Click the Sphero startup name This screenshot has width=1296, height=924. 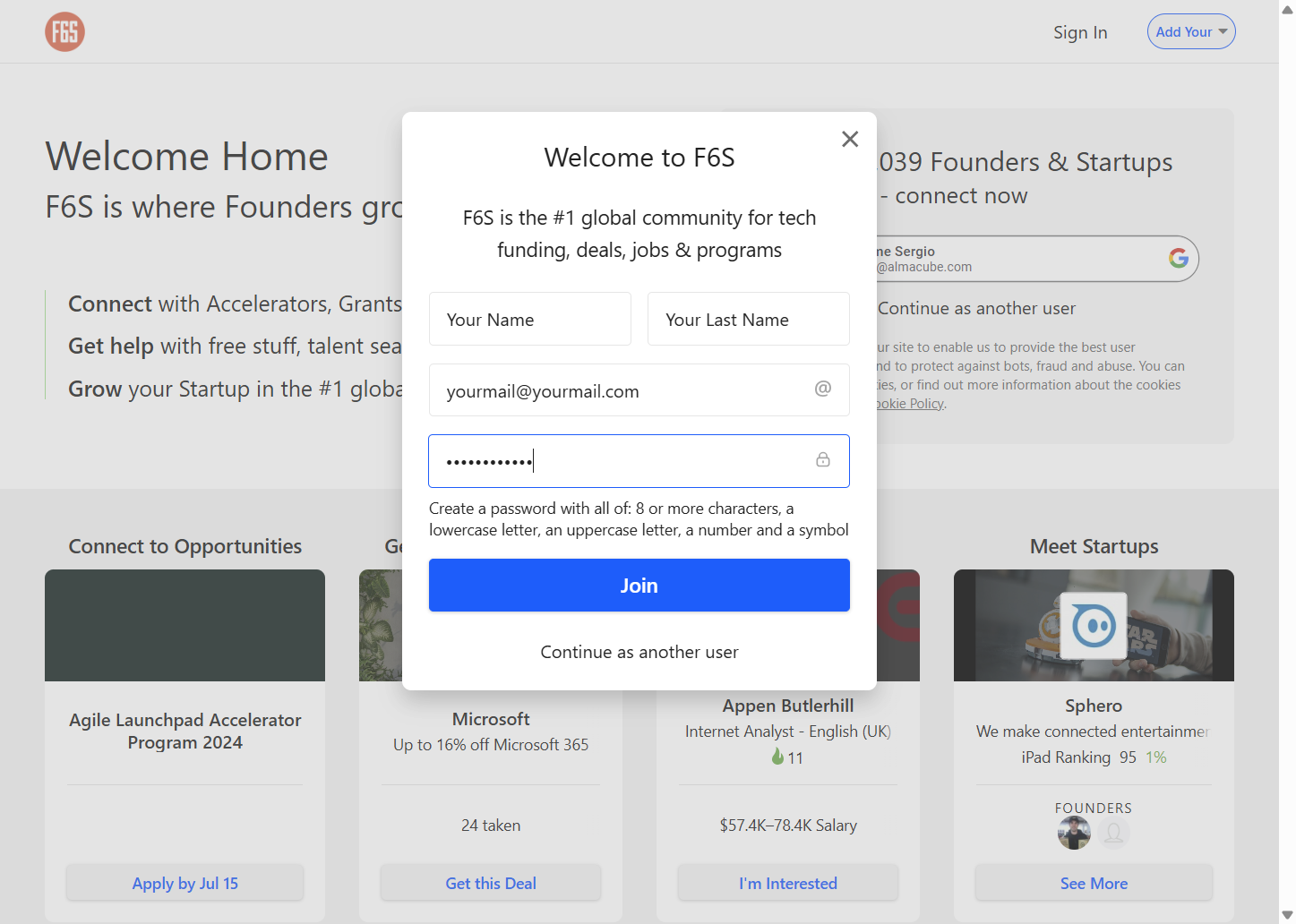pos(1094,706)
